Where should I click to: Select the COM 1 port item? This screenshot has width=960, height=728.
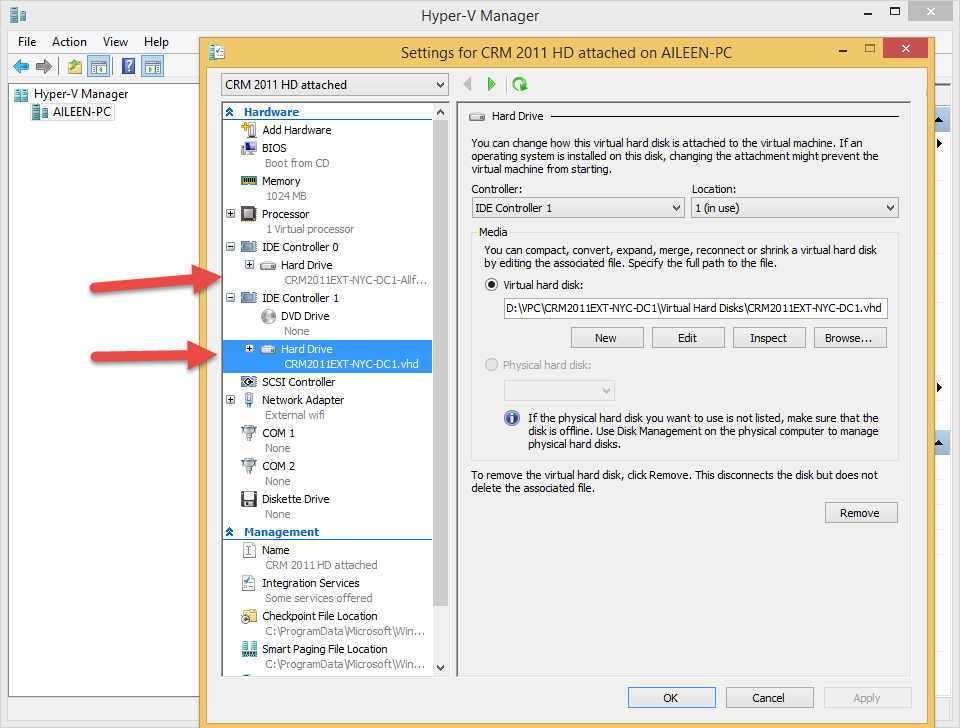click(278, 433)
